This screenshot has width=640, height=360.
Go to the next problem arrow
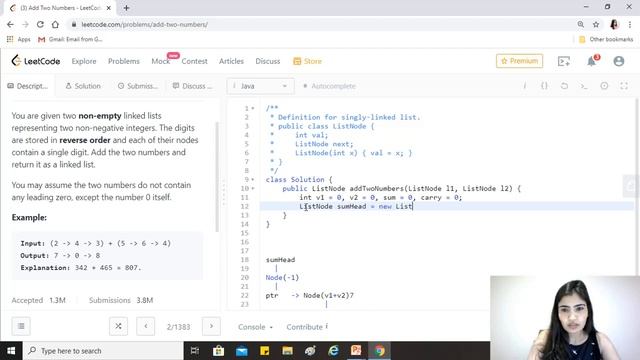[211, 326]
